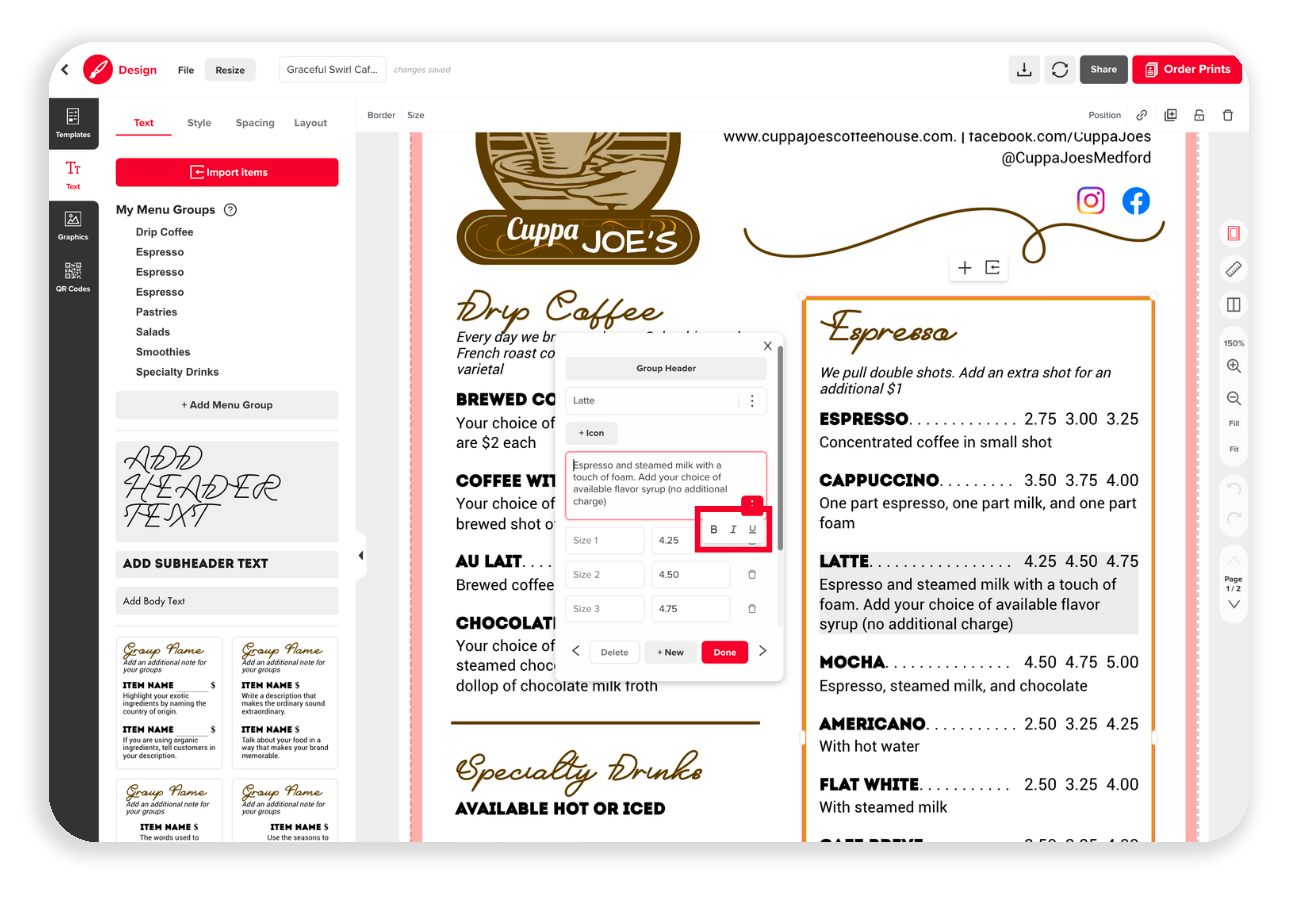This screenshot has height=900, width=1300.
Task: Click the Facebook icon on the menu
Action: coord(1136,201)
